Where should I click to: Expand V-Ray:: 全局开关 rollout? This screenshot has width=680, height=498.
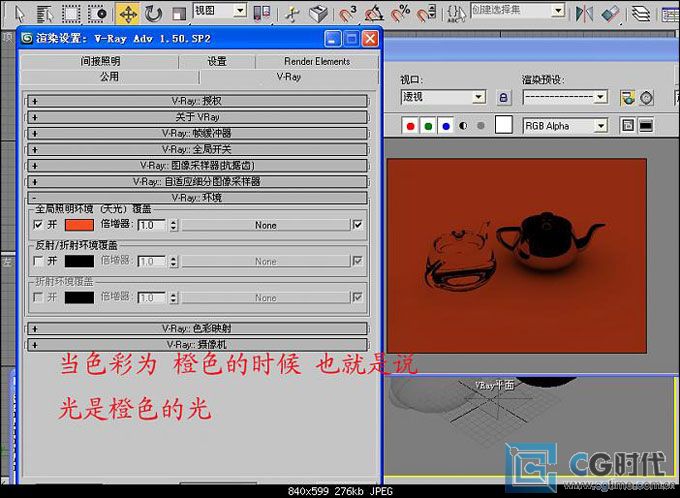pos(197,150)
